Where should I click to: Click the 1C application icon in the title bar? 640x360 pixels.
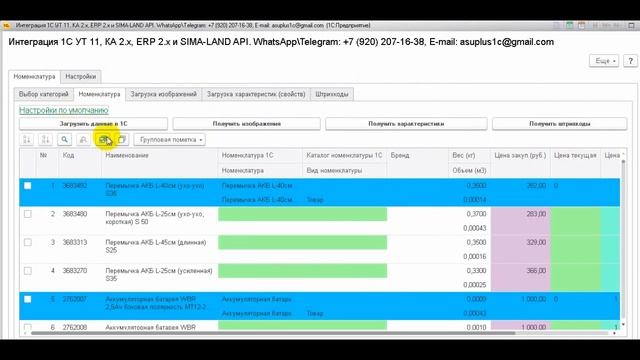(x=7, y=25)
